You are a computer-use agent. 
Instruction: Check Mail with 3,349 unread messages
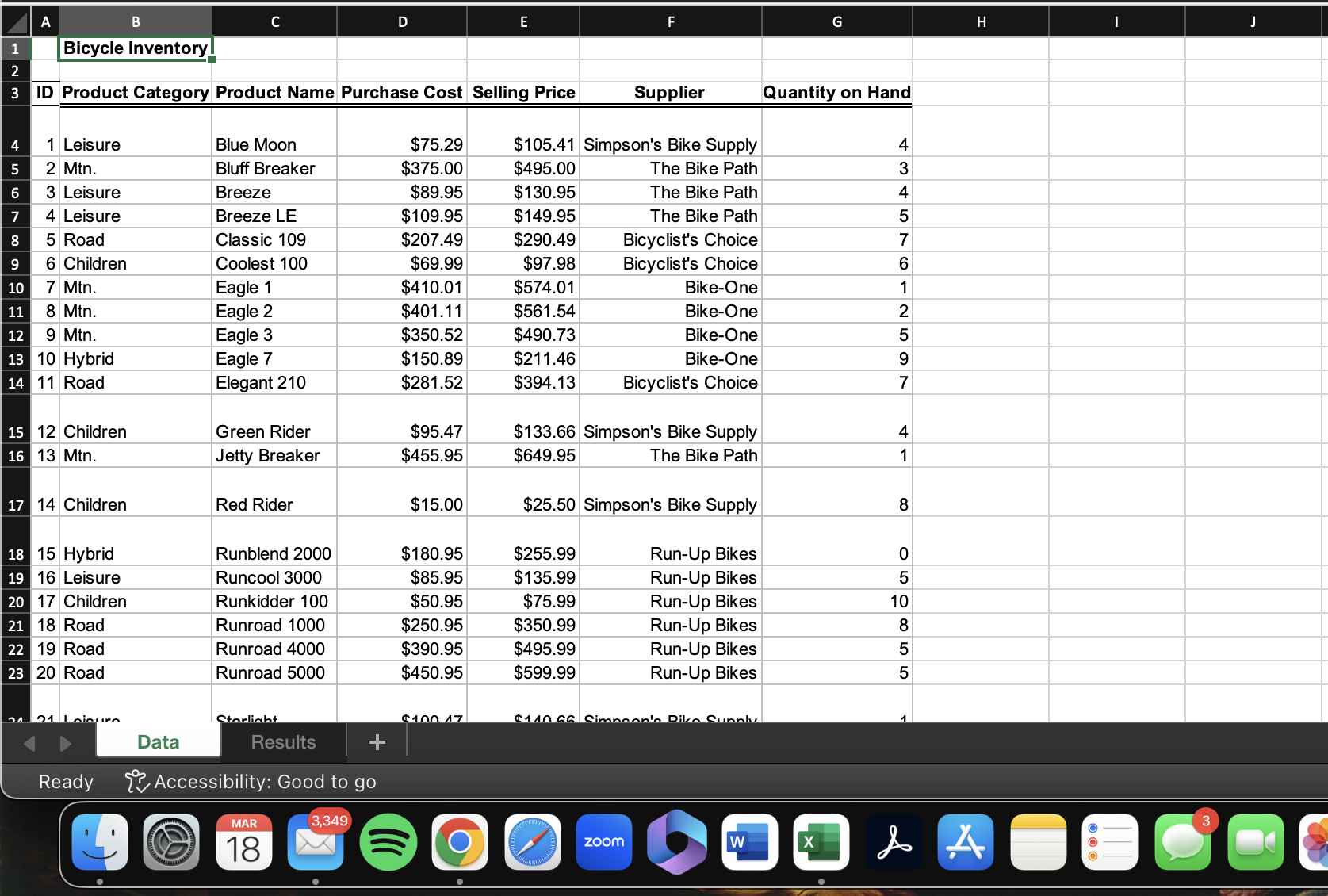coord(316,842)
